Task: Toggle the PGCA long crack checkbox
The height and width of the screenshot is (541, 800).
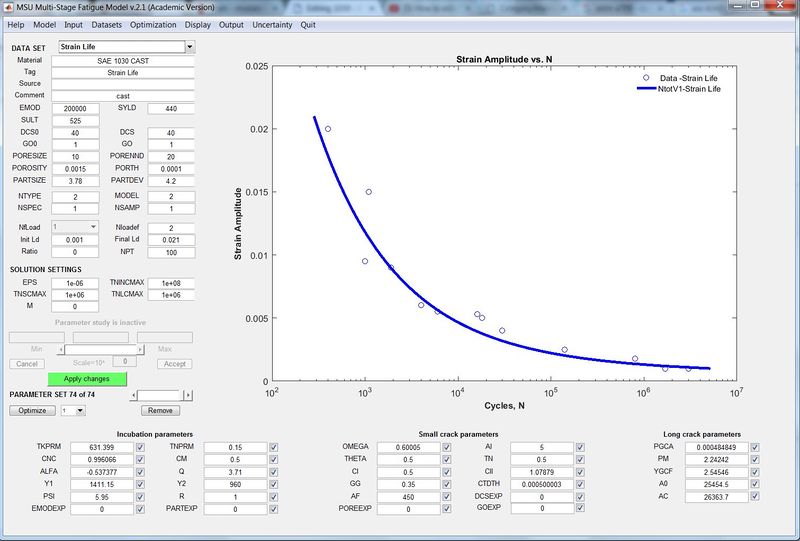Action: tap(755, 447)
